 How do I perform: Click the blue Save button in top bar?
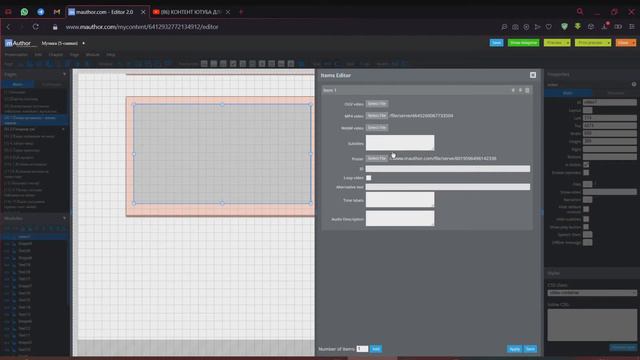coord(496,43)
